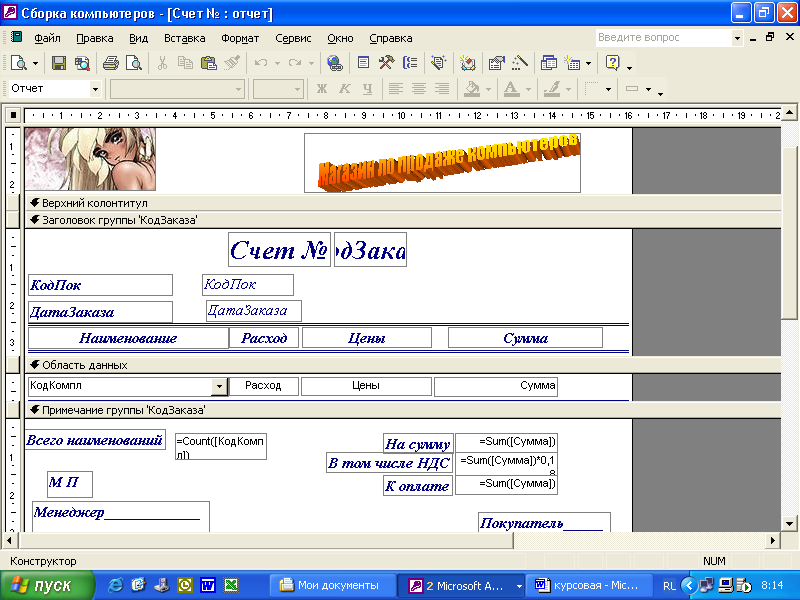Click the Fill/Back Color bucket swatch
800x600 pixels.
coord(472,89)
